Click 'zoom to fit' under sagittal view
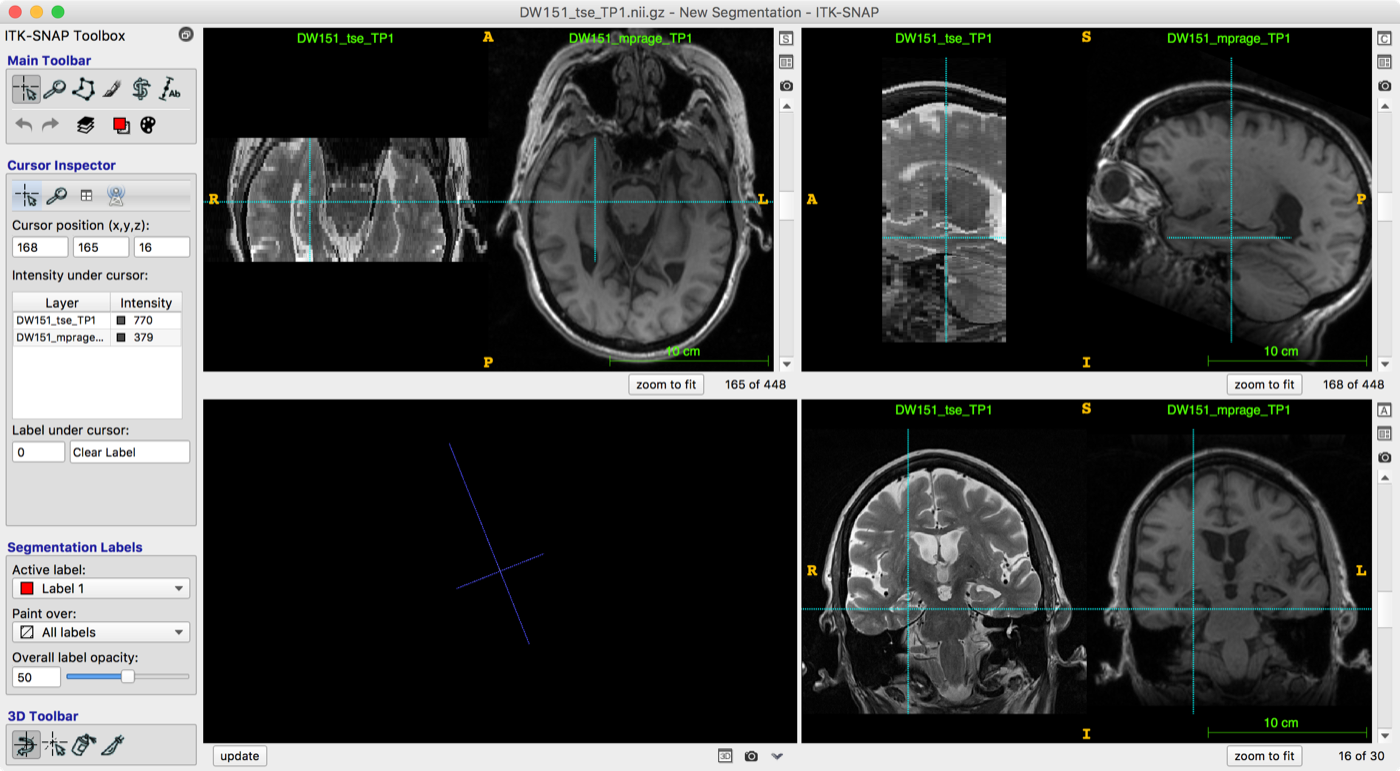The width and height of the screenshot is (1400, 771). 1264,384
